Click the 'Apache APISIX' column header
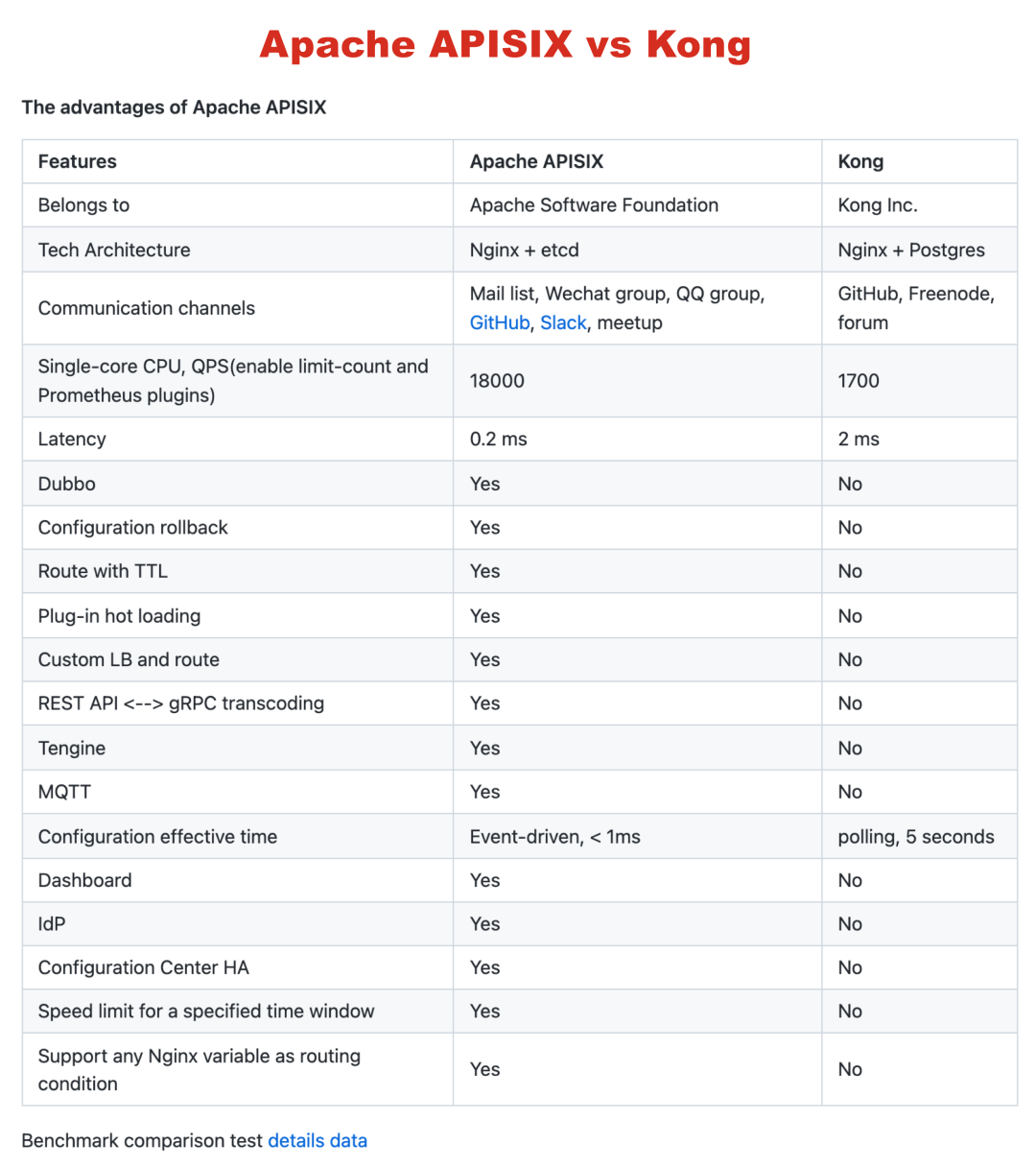Viewport: 1036px width, 1167px height. 536,161
